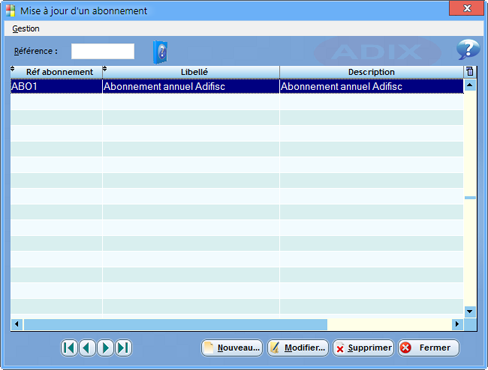The width and height of the screenshot is (488, 370).
Task: Select Description cell 'Abonnement annuel Adifisc'
Action: coord(371,86)
